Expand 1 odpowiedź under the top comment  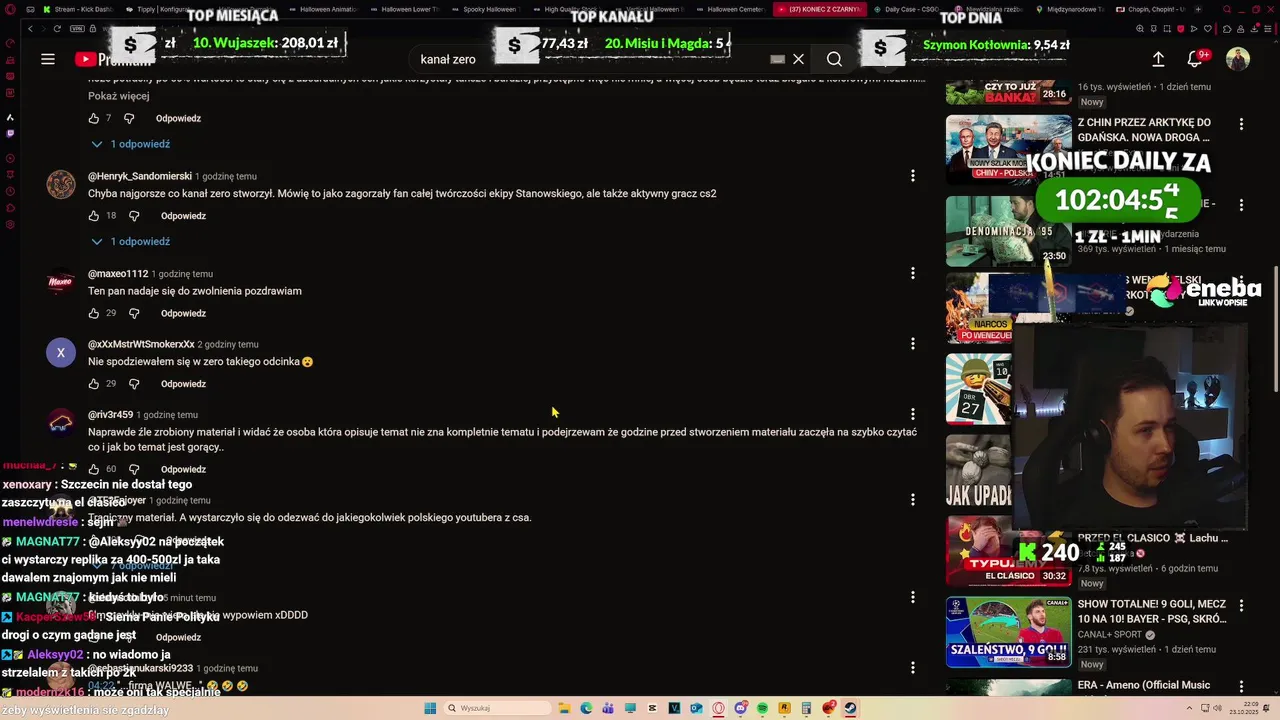[x=130, y=144]
